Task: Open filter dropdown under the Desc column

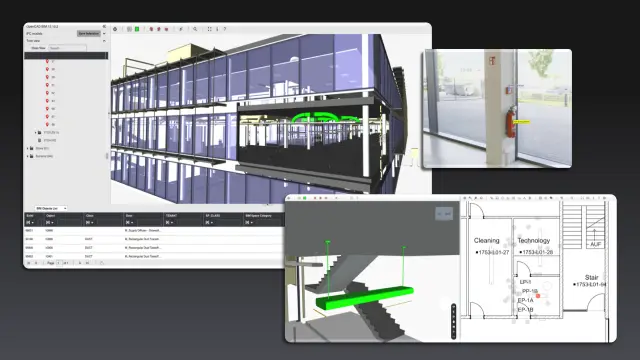Action: point(129,222)
